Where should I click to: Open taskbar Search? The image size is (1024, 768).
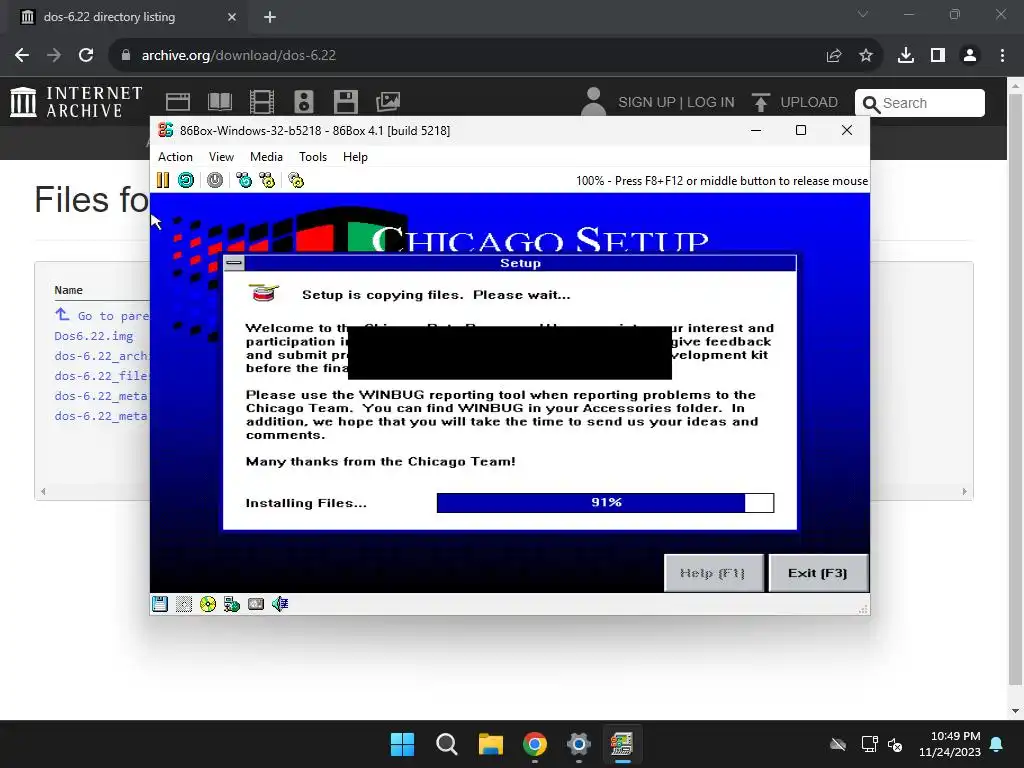(x=447, y=744)
